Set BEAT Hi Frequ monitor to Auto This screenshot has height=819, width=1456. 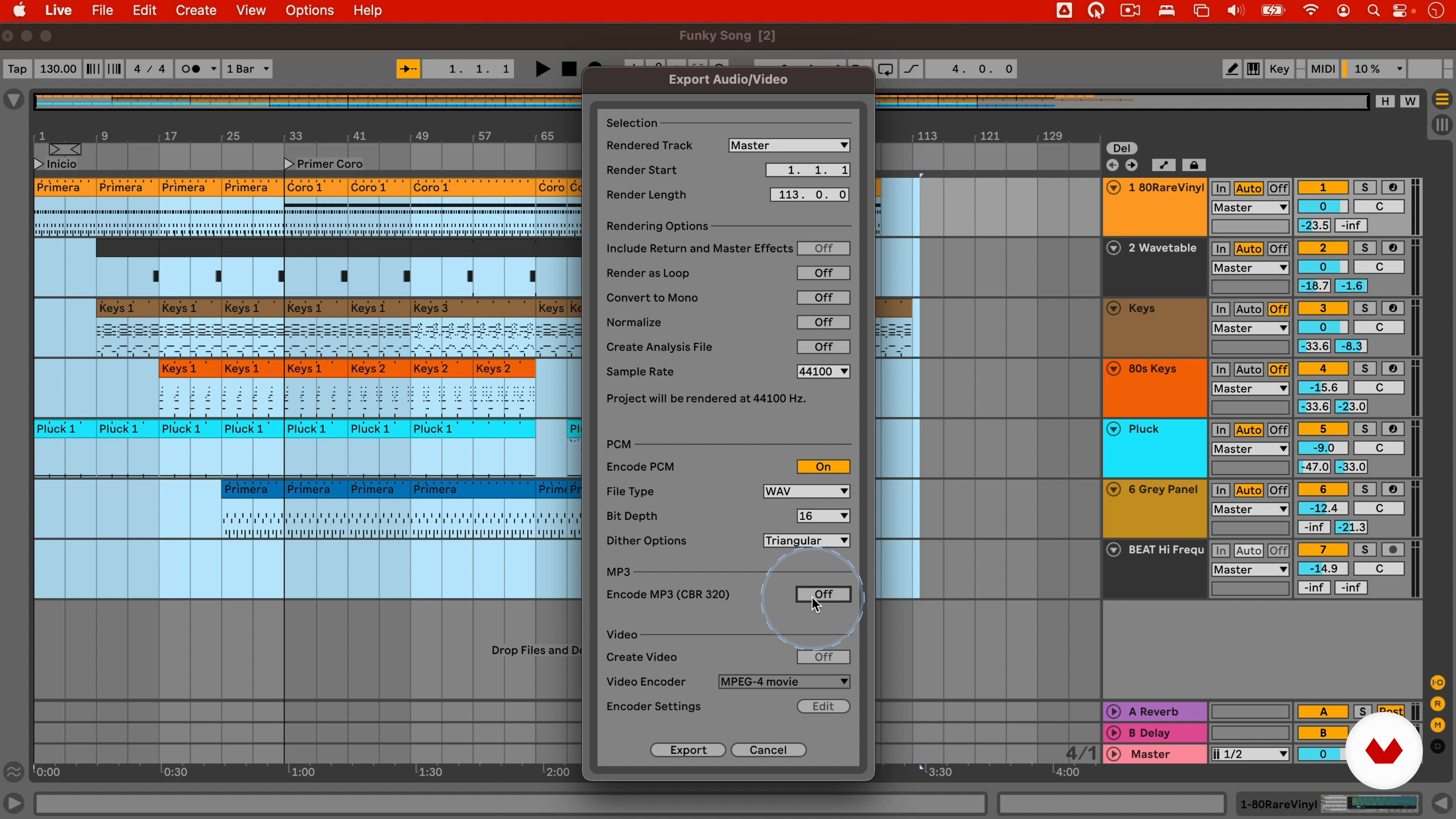tap(1249, 551)
